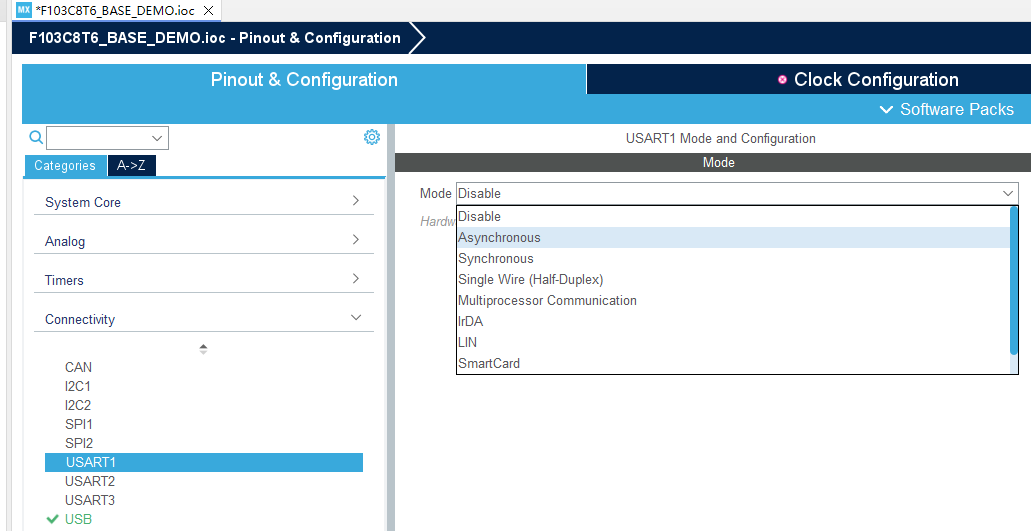The width and height of the screenshot is (1031, 531).
Task: Choose IrDA mode option
Action: coord(733,321)
